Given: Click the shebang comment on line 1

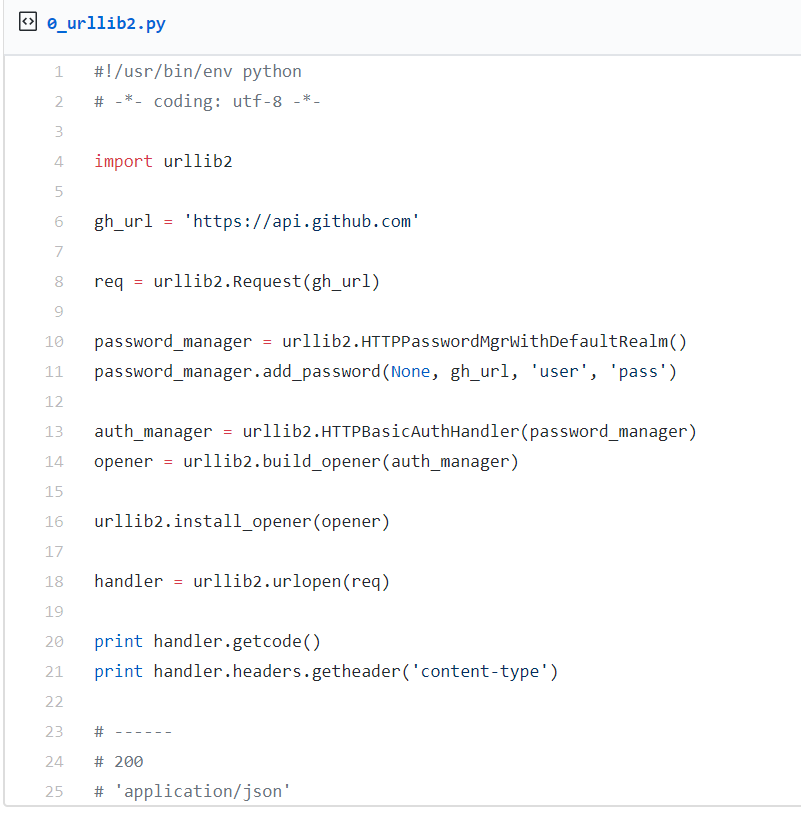Looking at the screenshot, I should 197,71.
